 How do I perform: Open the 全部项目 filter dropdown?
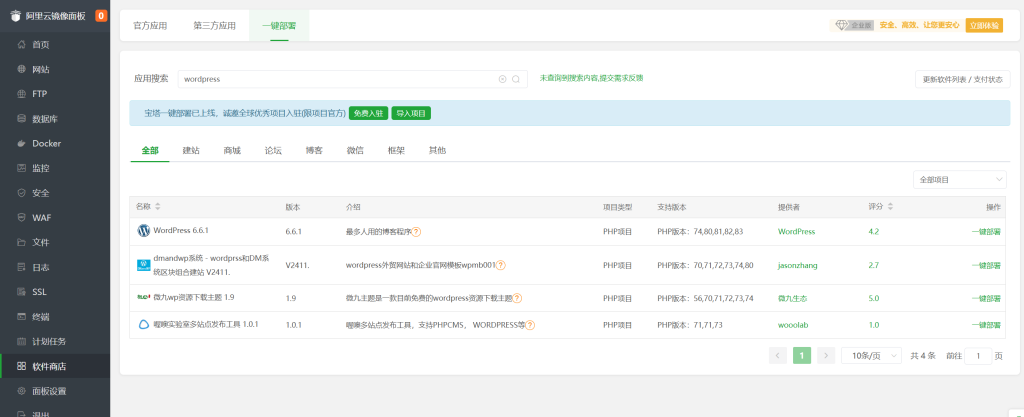click(x=959, y=179)
